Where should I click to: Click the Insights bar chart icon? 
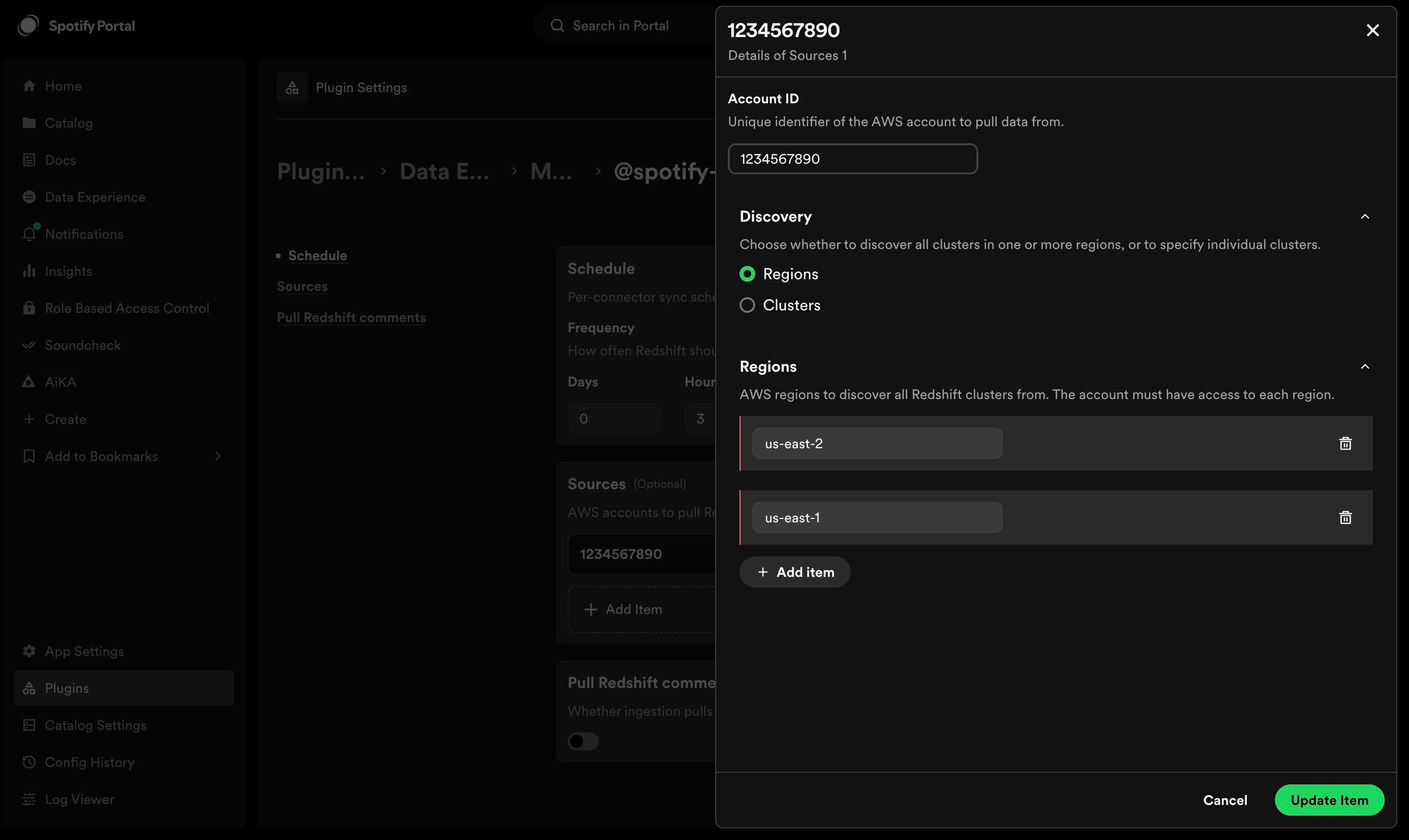[29, 271]
